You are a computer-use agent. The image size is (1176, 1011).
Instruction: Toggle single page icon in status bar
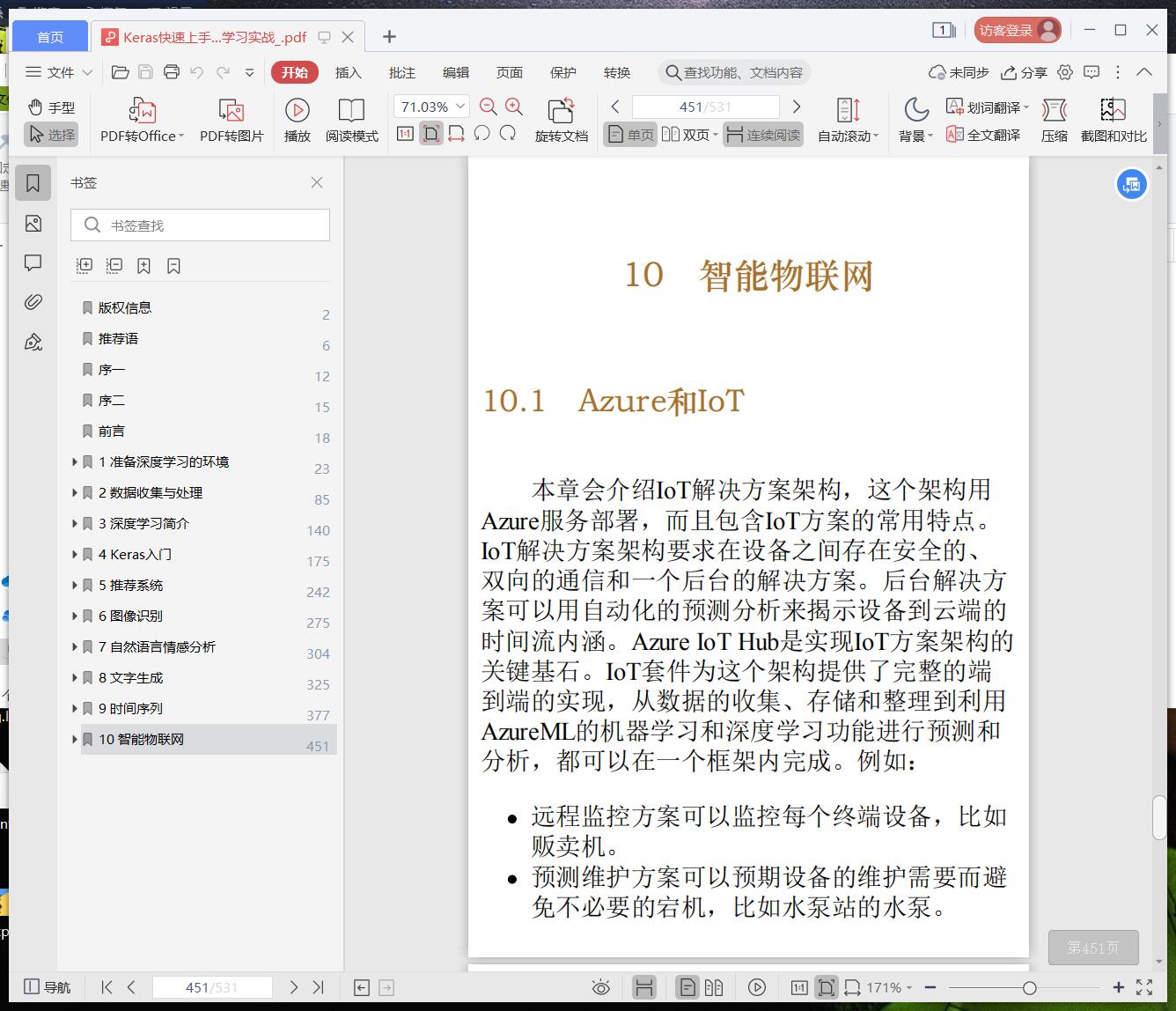coord(688,987)
